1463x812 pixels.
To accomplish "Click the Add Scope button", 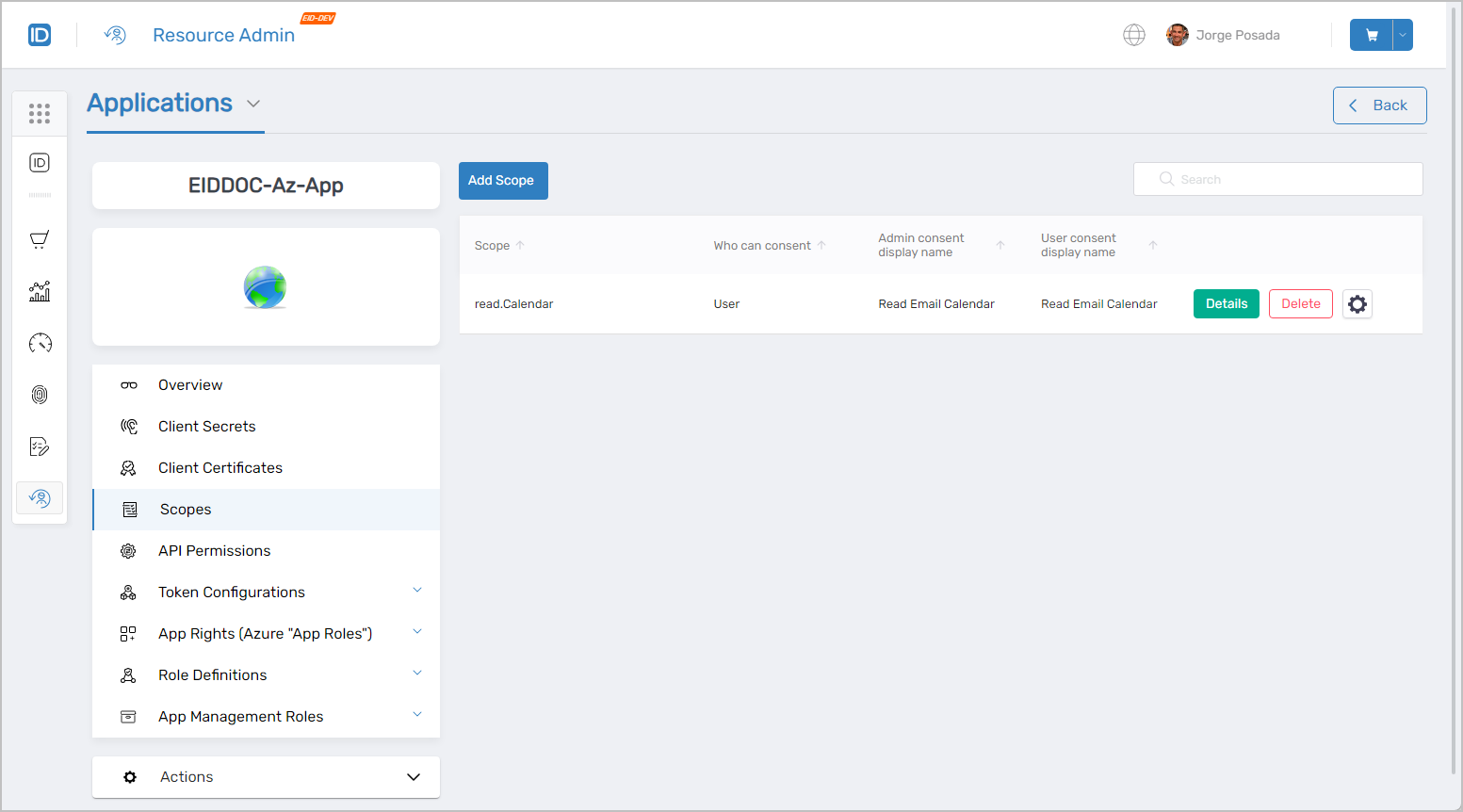I will [502, 181].
